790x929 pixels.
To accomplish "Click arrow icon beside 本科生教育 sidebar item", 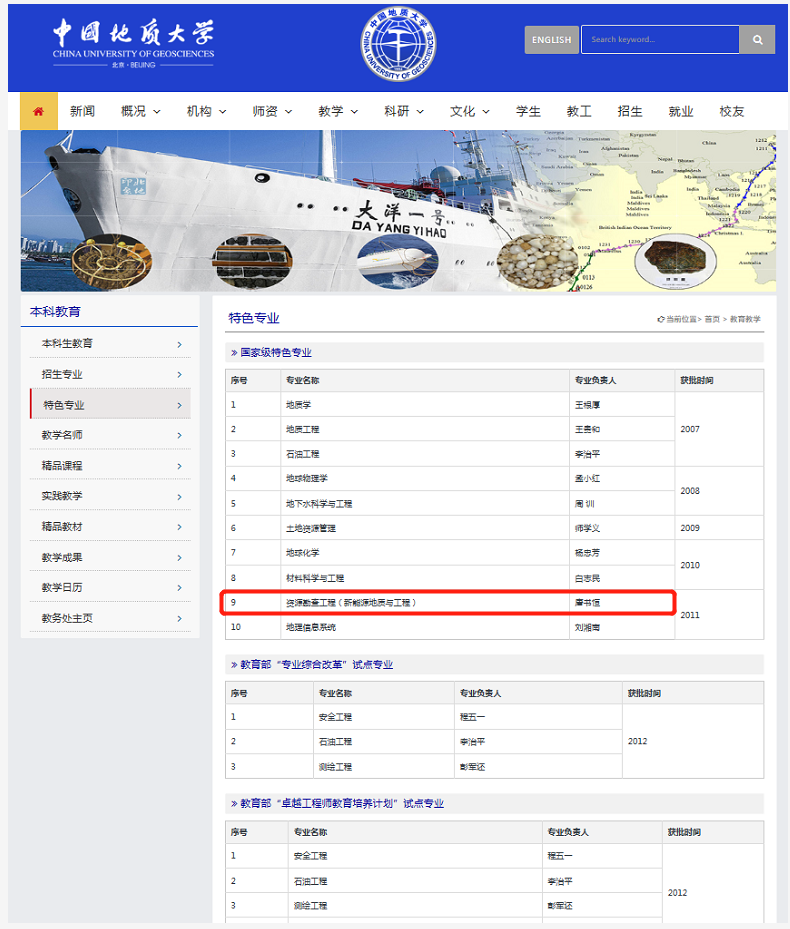I will coord(179,344).
